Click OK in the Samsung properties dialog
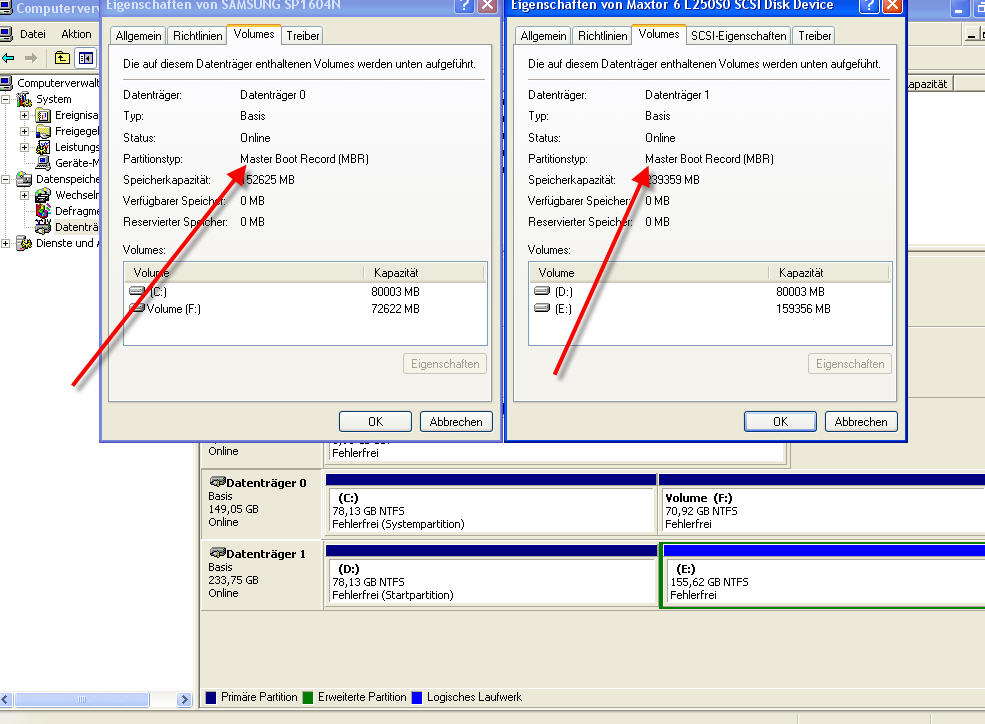 (x=376, y=422)
